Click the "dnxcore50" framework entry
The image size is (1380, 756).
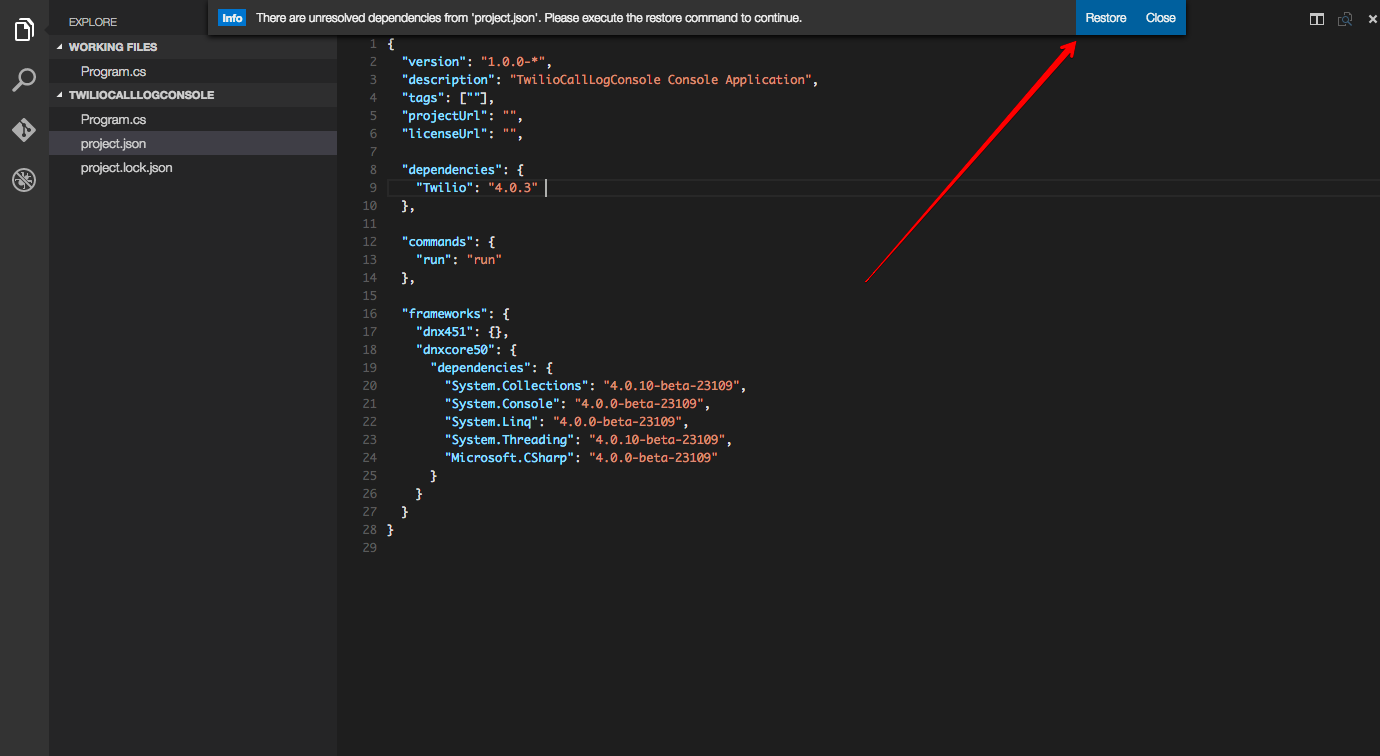click(456, 349)
